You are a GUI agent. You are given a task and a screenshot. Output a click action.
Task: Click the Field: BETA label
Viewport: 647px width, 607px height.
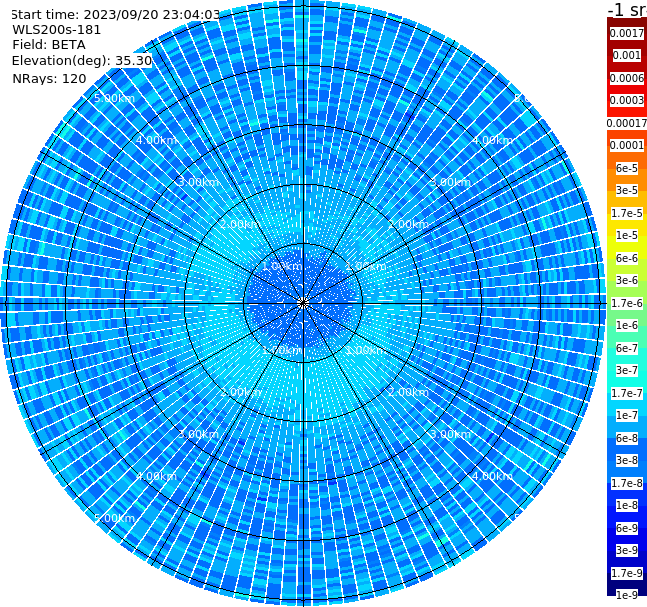pyautogui.click(x=49, y=45)
